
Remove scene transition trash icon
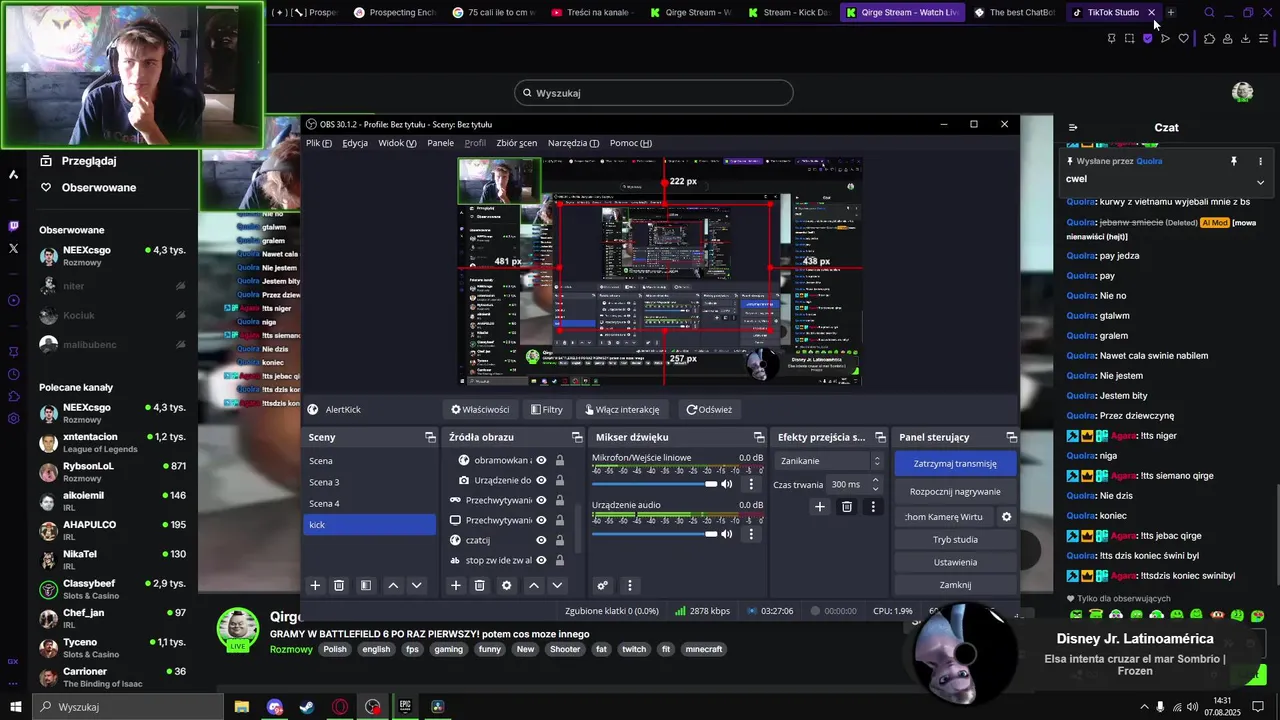click(x=847, y=507)
